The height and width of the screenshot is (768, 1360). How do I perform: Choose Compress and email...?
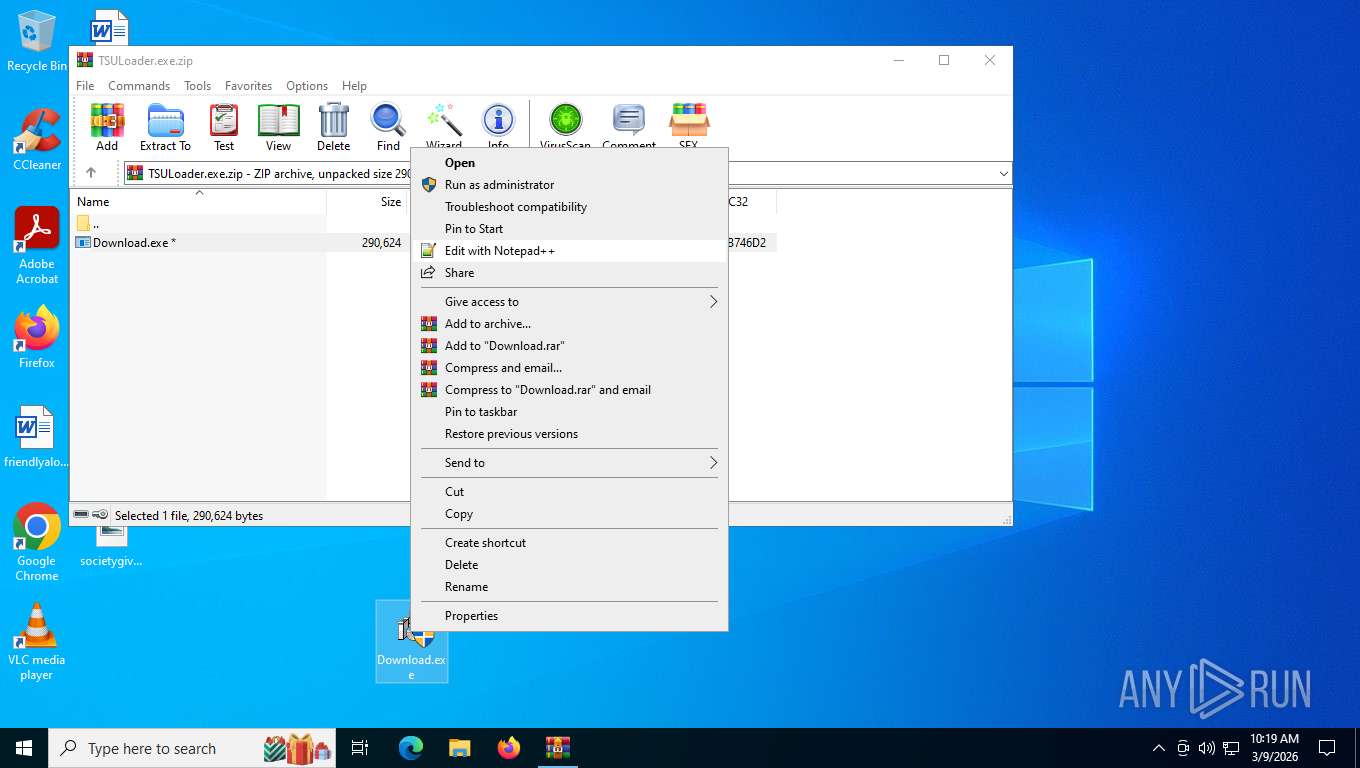[569, 368]
